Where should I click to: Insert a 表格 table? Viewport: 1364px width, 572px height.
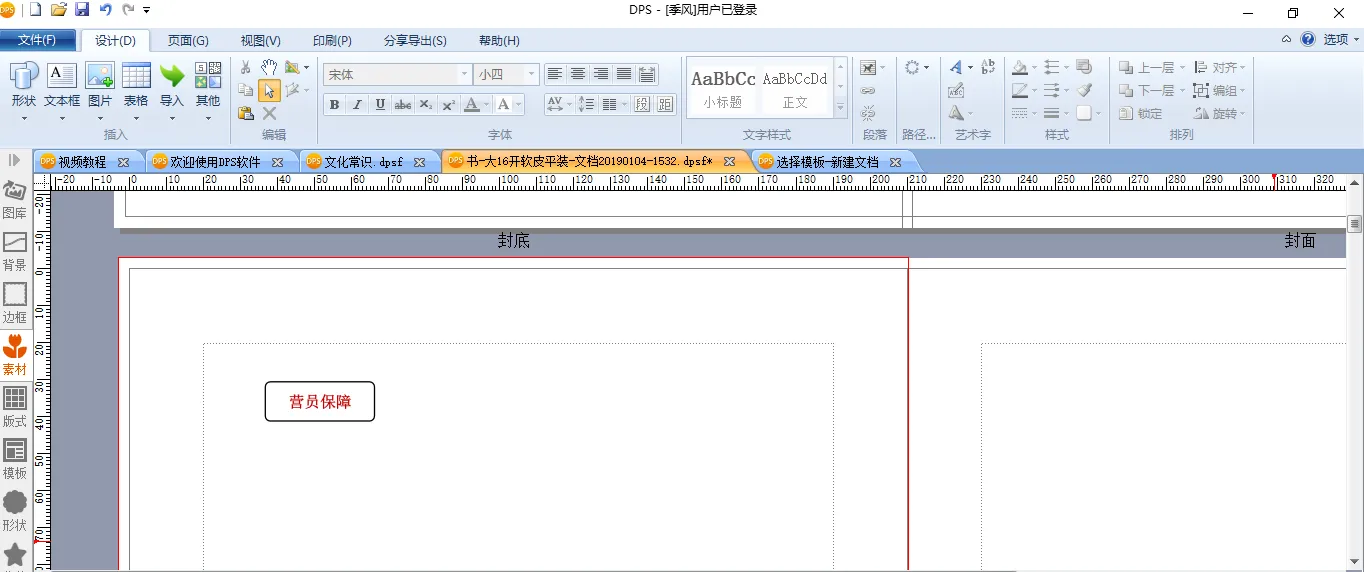click(136, 77)
